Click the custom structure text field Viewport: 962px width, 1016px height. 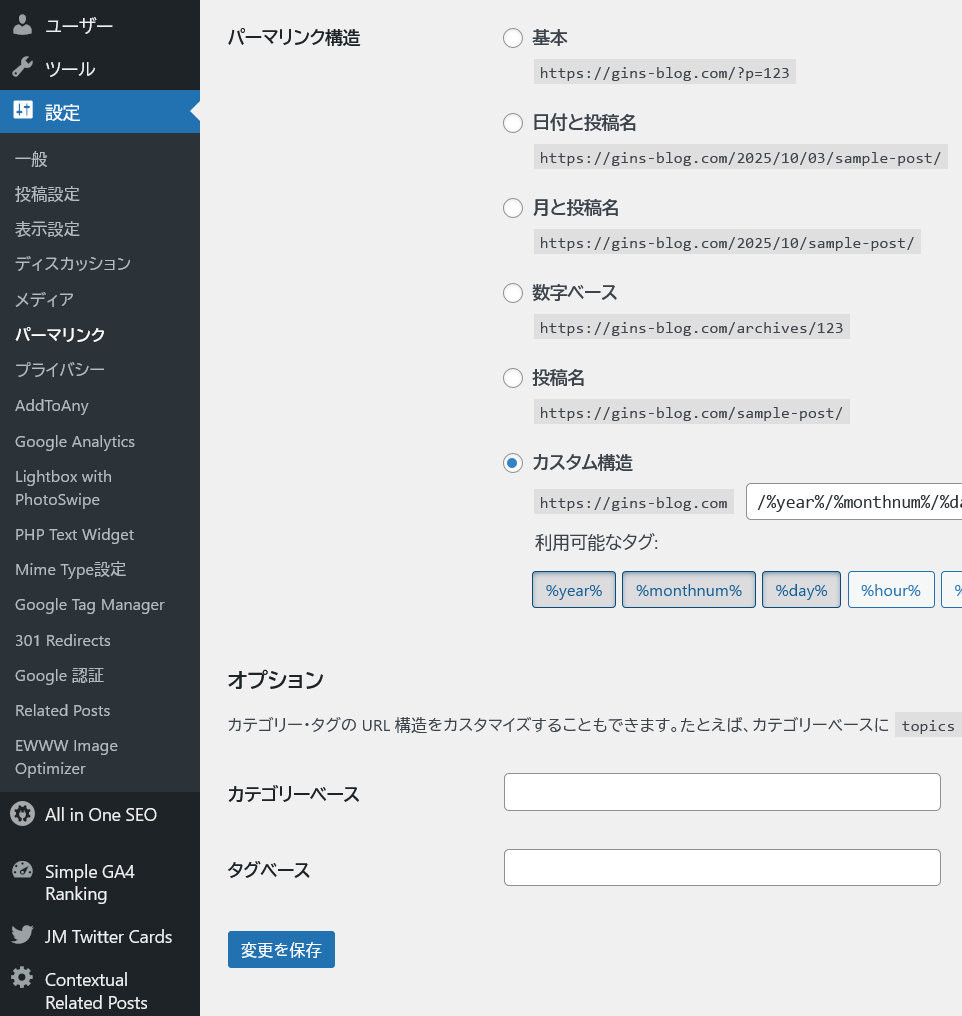coord(855,502)
